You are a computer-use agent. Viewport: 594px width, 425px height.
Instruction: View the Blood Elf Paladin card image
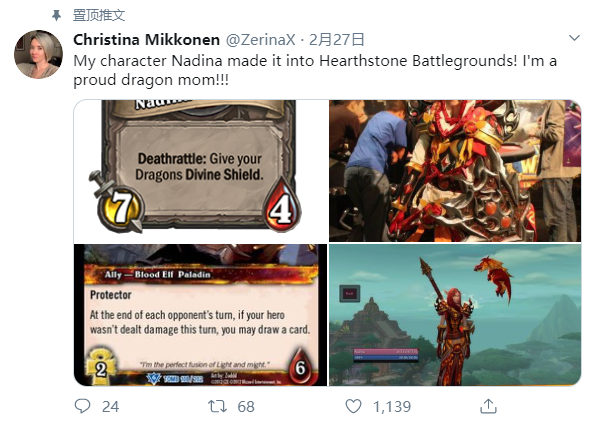pos(200,315)
